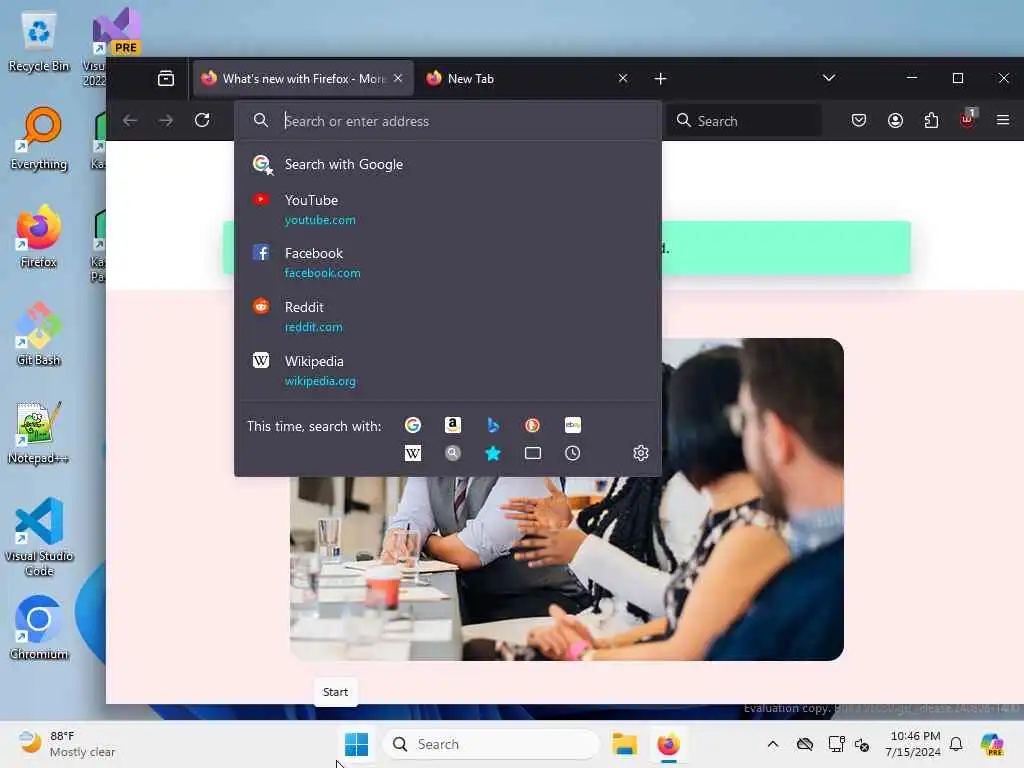The width and height of the screenshot is (1024, 768).
Task: Click the taskbar Search box
Action: click(x=490, y=744)
